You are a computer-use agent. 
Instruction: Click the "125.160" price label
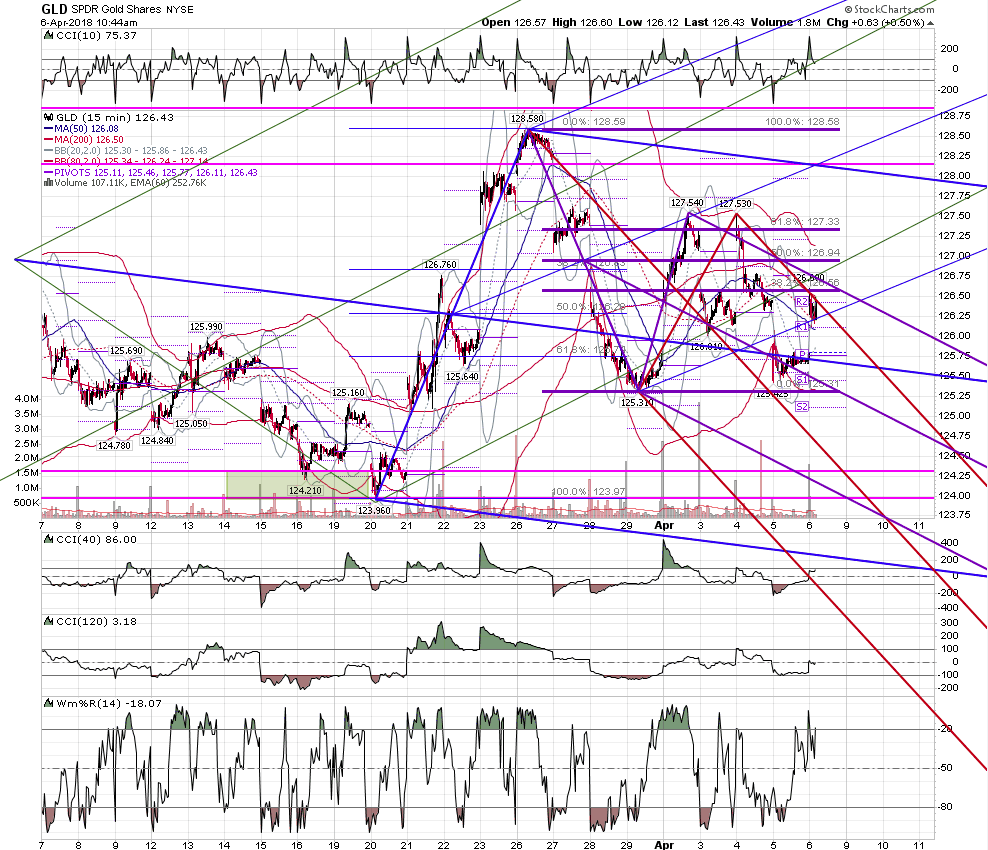coord(348,393)
